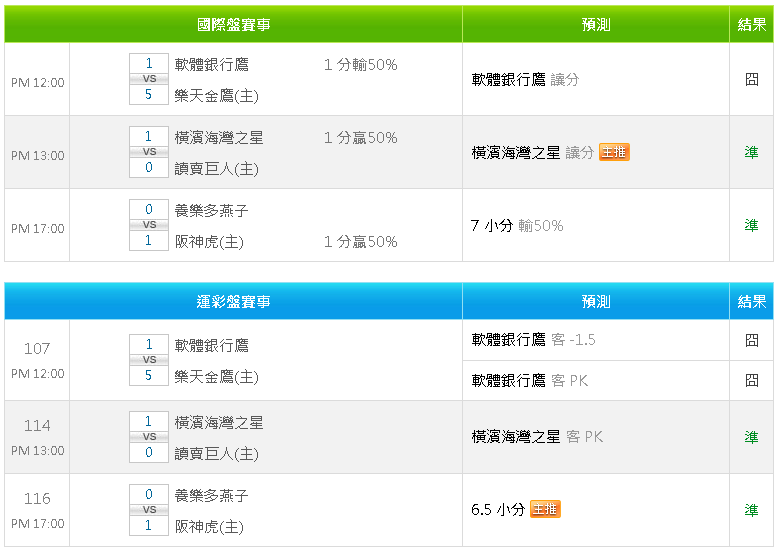Click the 結果 column header in 運彩盤 table
Image resolution: width=784 pixels, height=555 pixels.
751,301
